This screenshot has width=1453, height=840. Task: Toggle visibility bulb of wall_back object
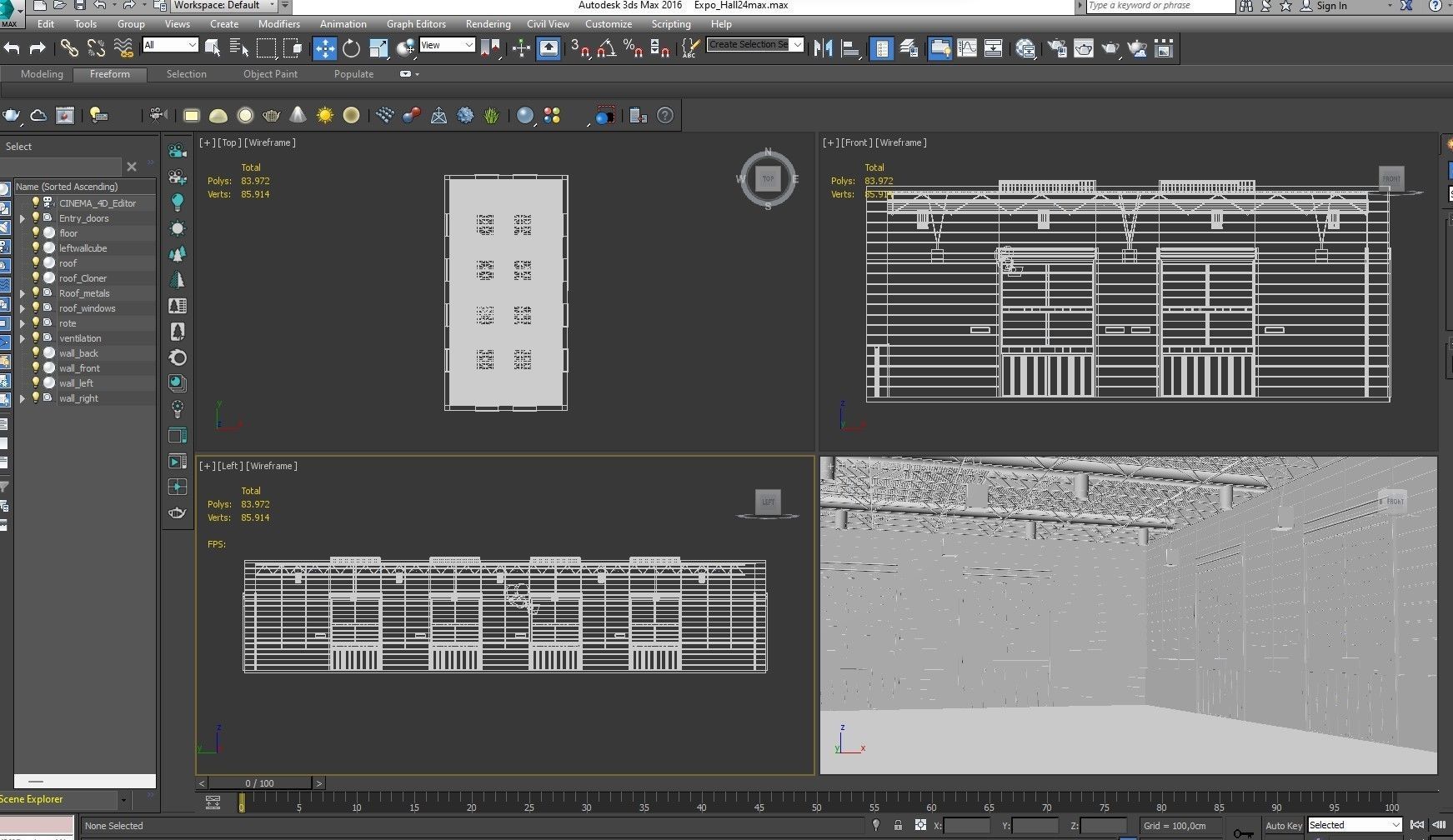click(x=36, y=352)
